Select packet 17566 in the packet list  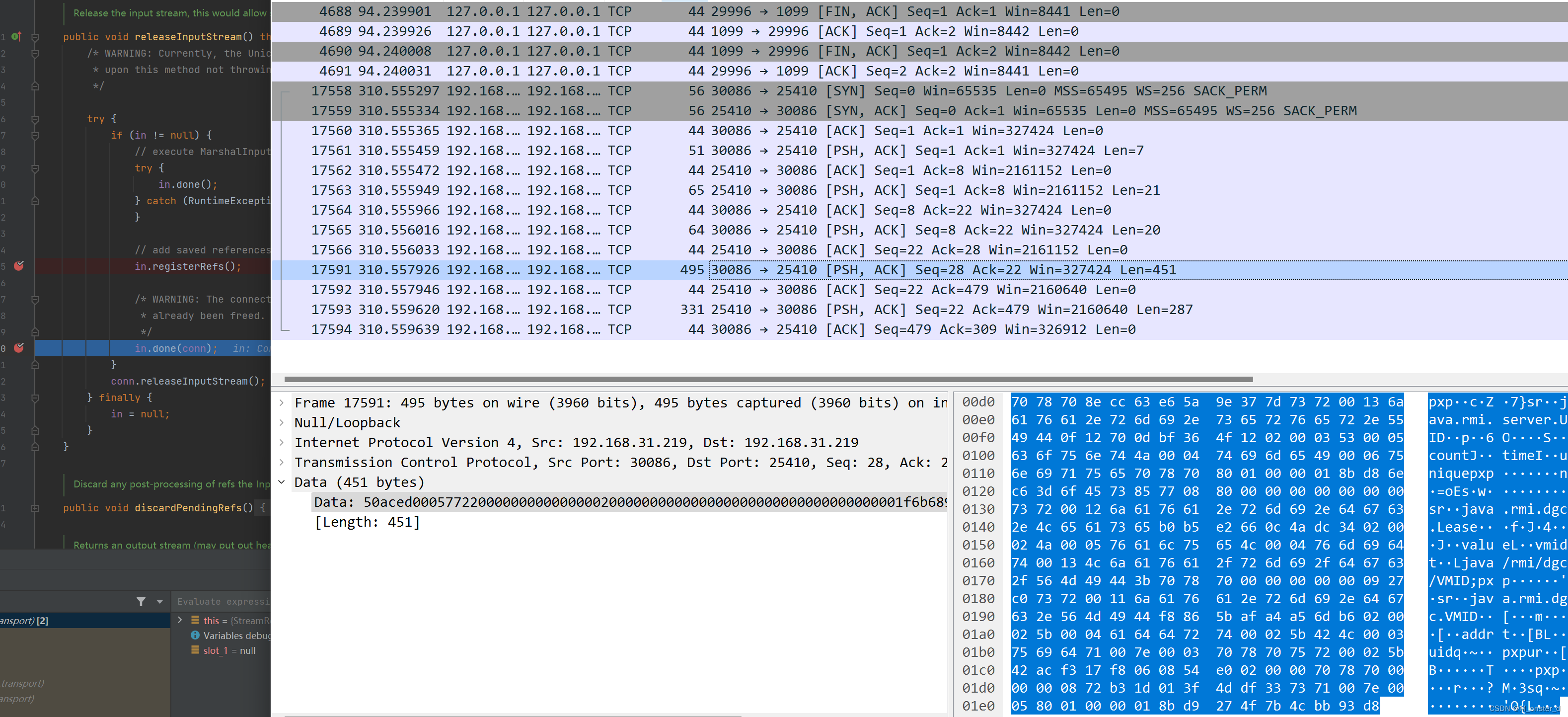tap(919, 250)
